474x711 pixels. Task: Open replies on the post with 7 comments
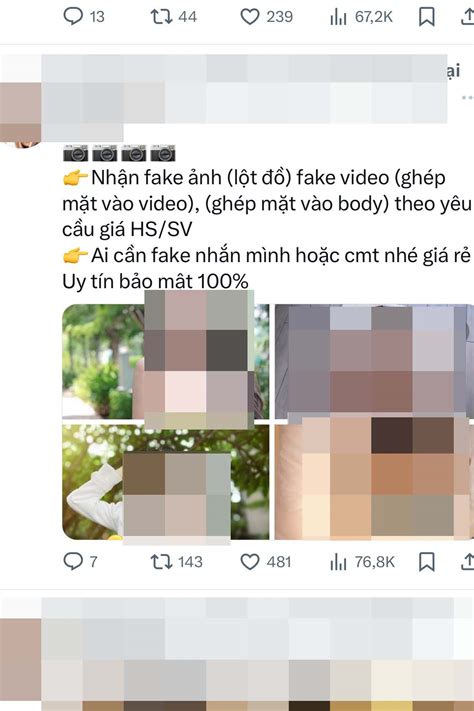(80, 562)
